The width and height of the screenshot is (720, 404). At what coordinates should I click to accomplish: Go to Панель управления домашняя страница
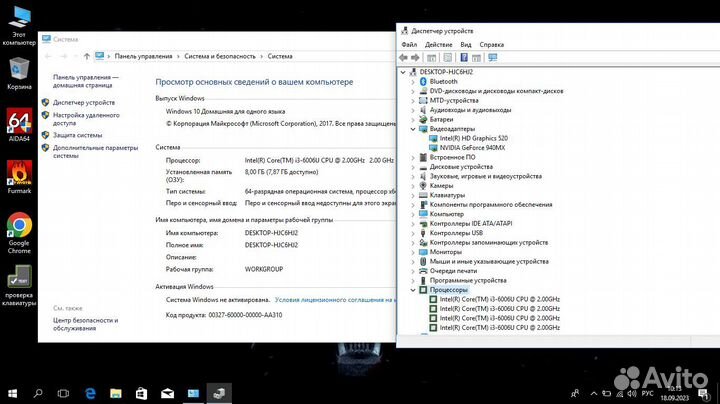(x=85, y=81)
